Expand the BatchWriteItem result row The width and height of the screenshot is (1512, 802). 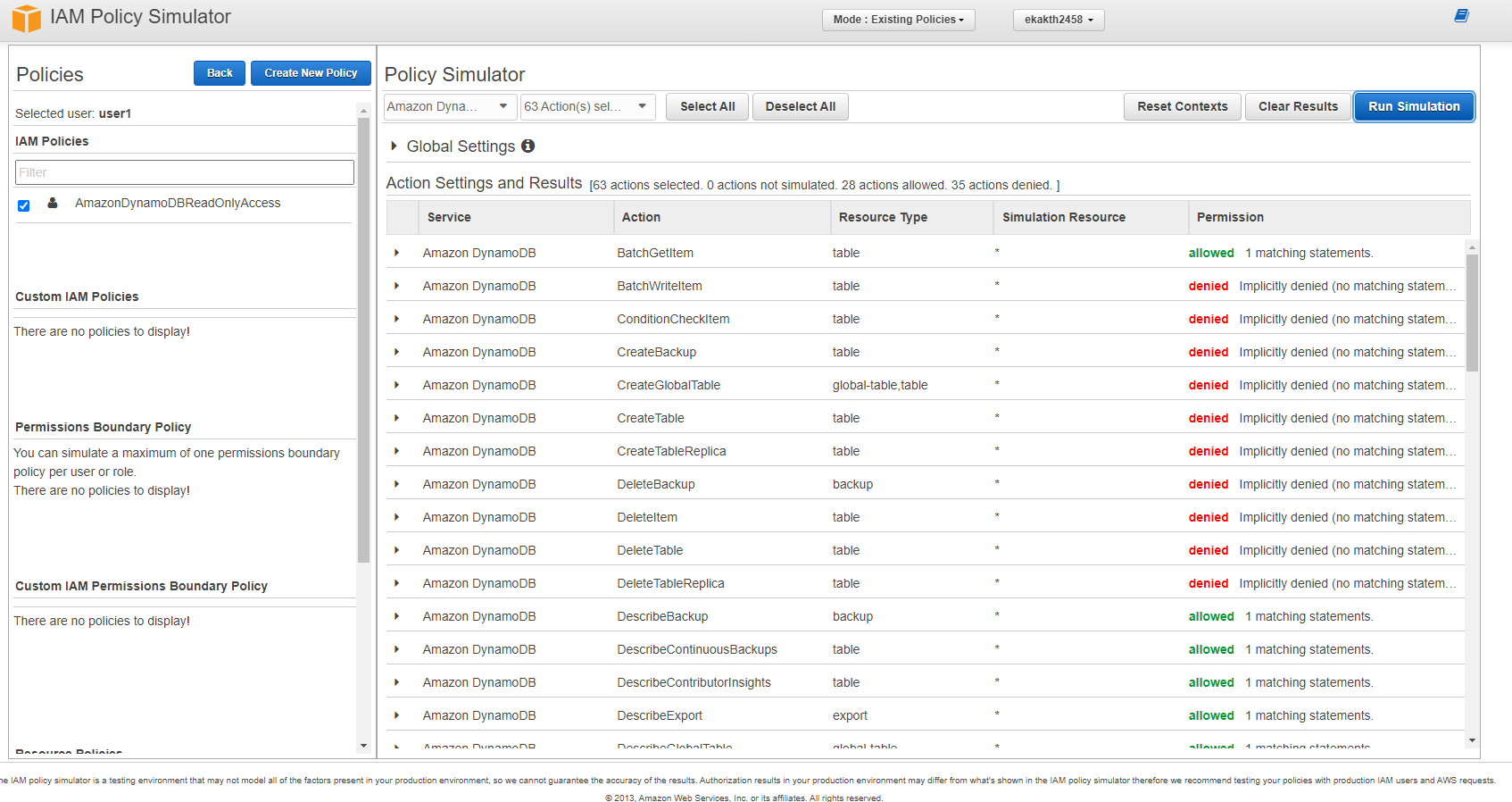pyautogui.click(x=396, y=286)
